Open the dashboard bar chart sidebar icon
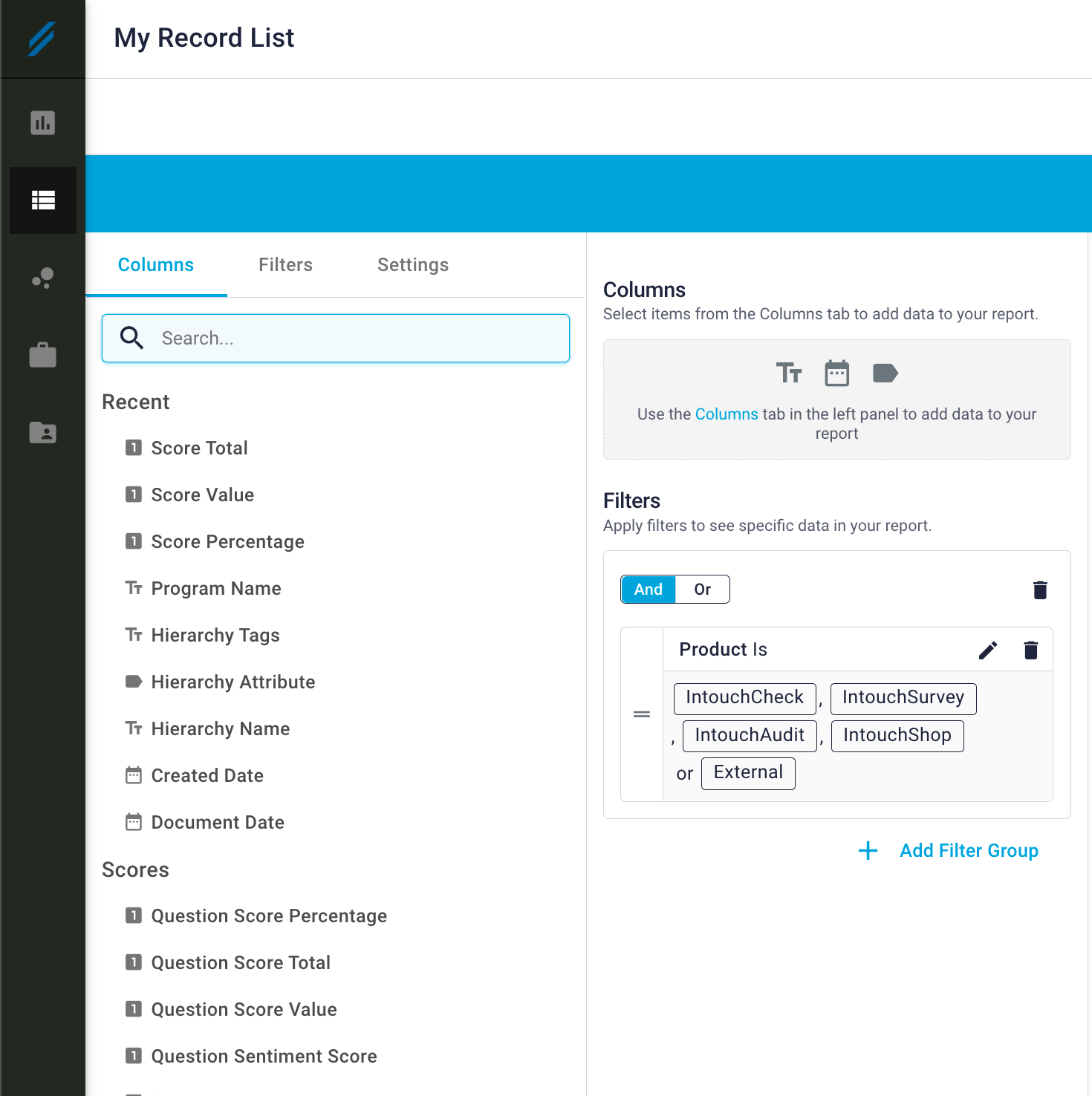 click(x=42, y=123)
